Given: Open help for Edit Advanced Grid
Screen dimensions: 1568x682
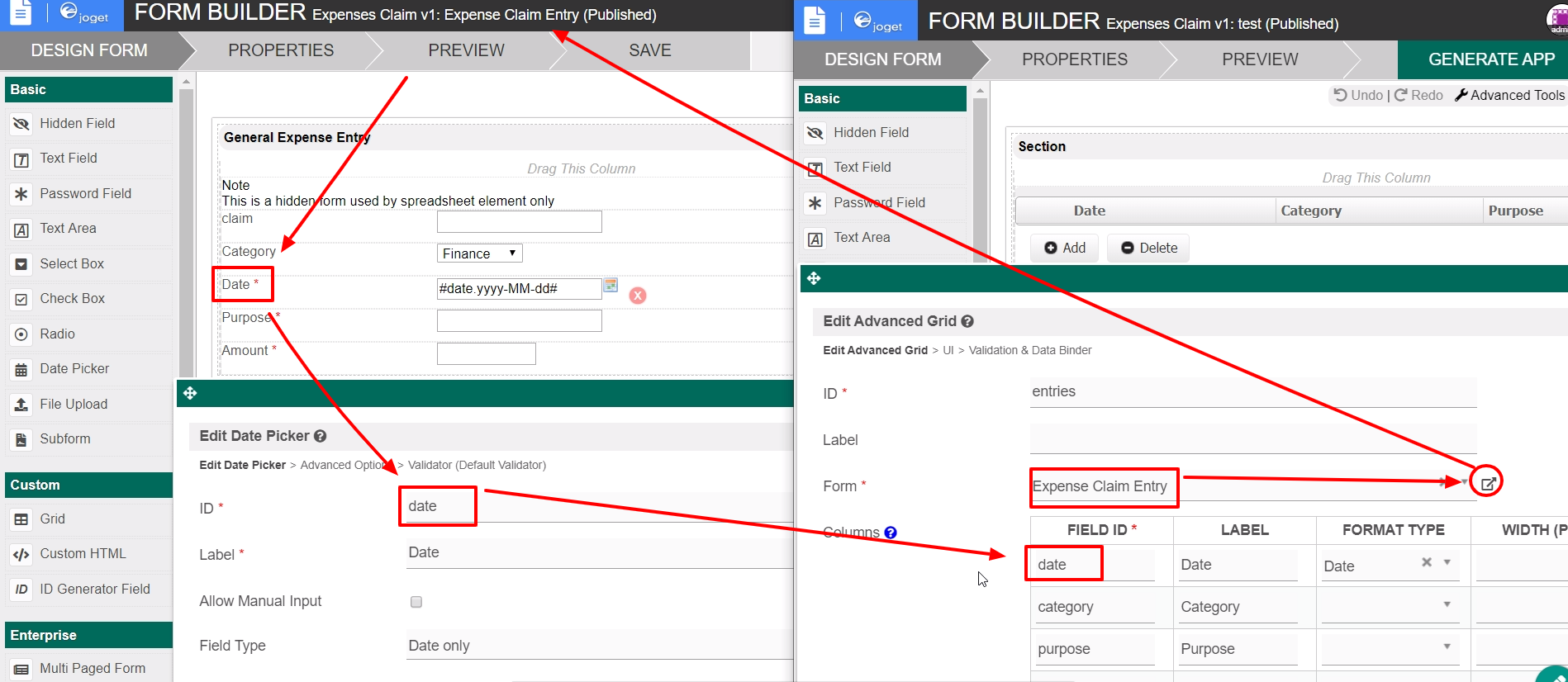Looking at the screenshot, I should pos(967,321).
